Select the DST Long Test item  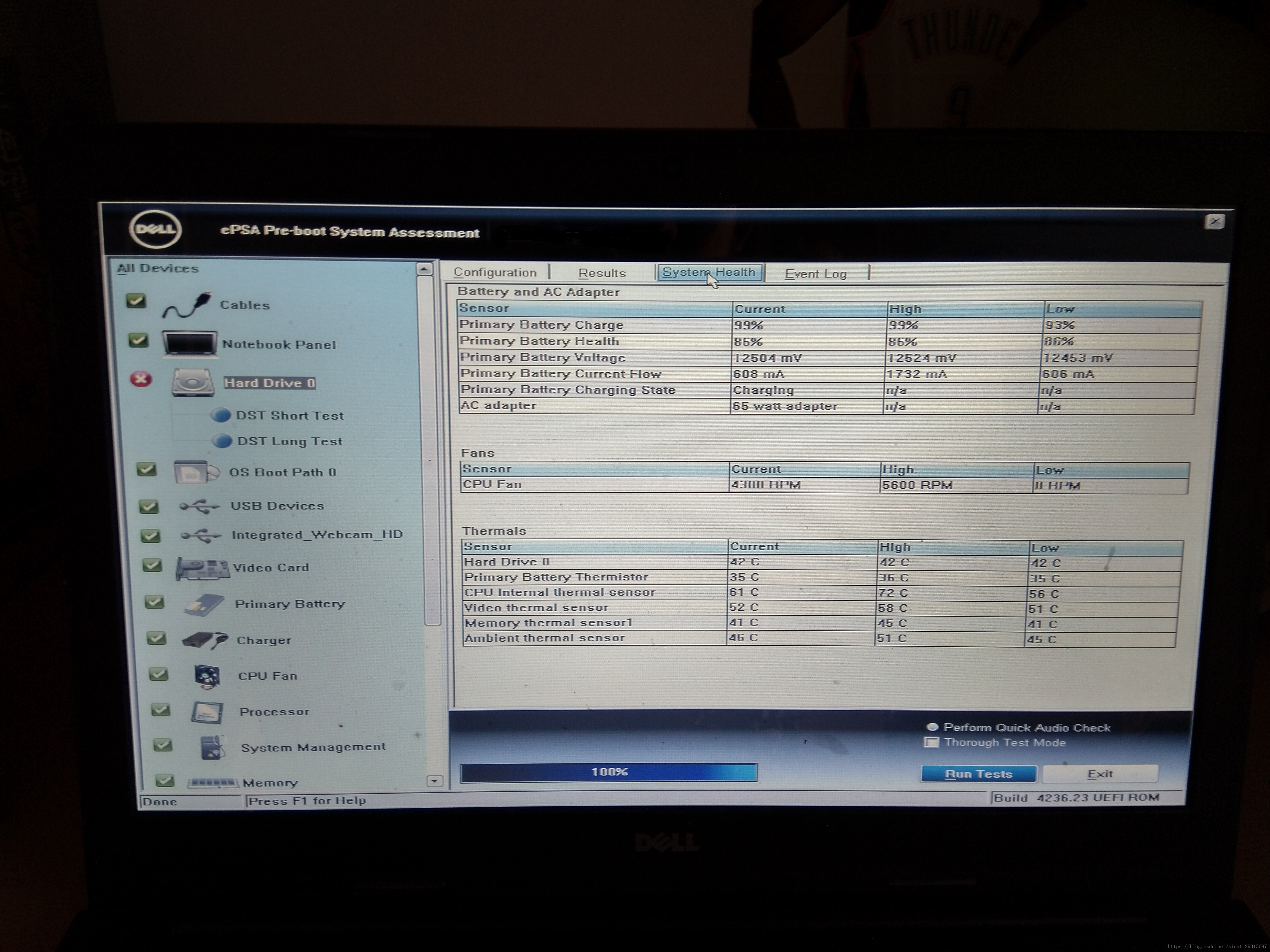290,441
